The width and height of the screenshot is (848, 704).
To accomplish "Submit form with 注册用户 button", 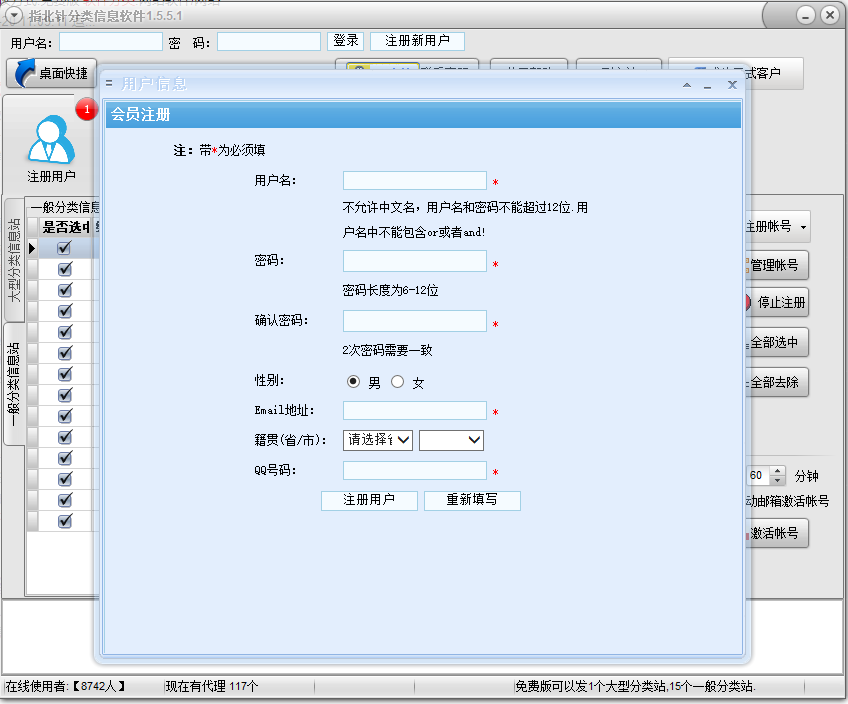I will (x=369, y=500).
